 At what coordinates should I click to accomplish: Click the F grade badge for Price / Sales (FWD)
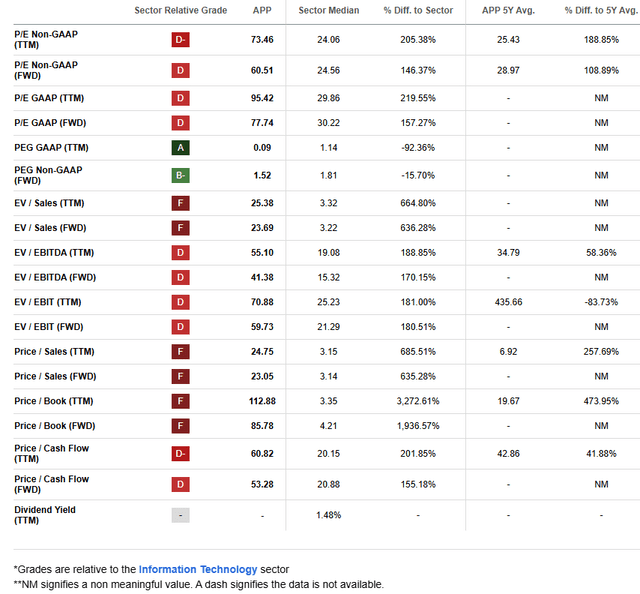click(180, 376)
